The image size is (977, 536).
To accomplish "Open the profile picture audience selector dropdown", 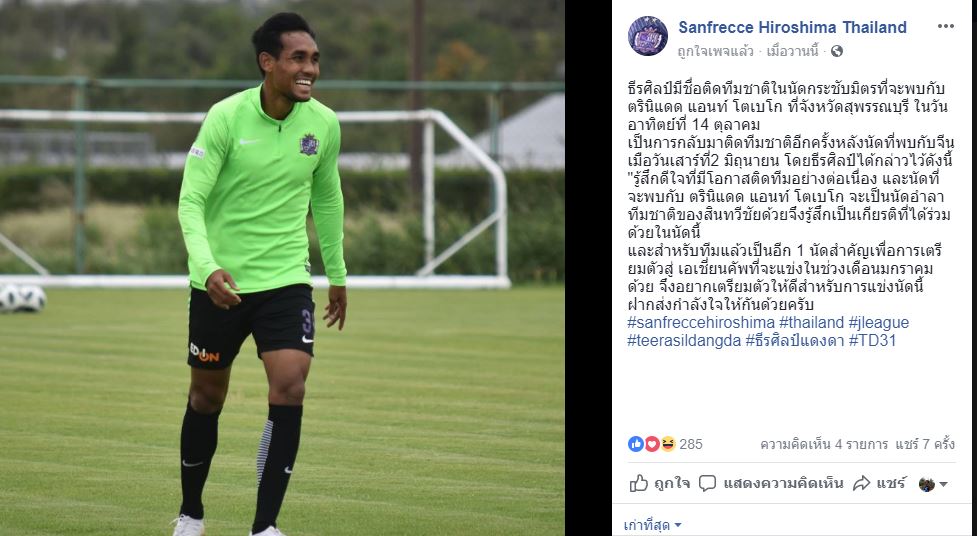I will [933, 484].
